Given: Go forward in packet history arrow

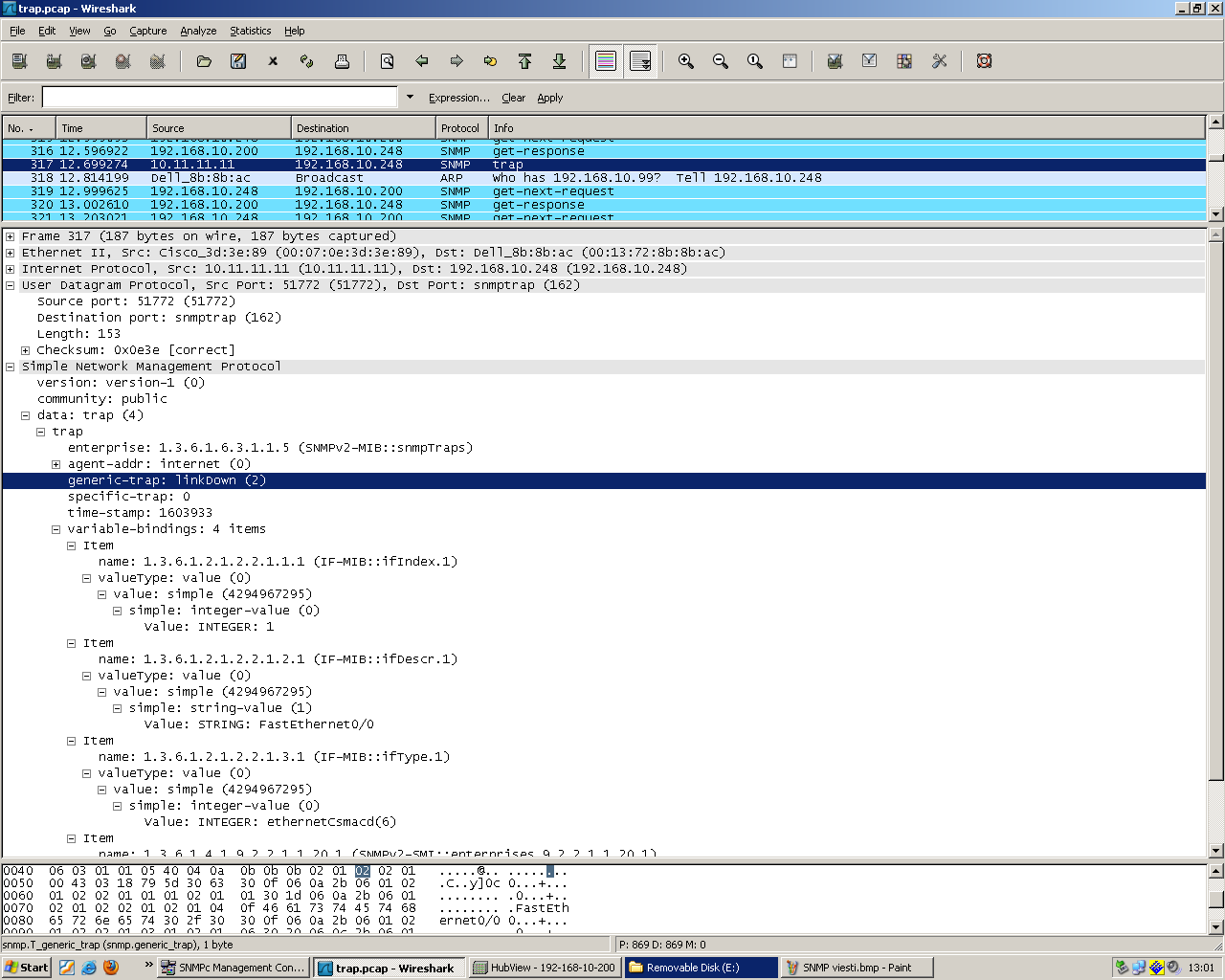Looking at the screenshot, I should click(x=457, y=61).
